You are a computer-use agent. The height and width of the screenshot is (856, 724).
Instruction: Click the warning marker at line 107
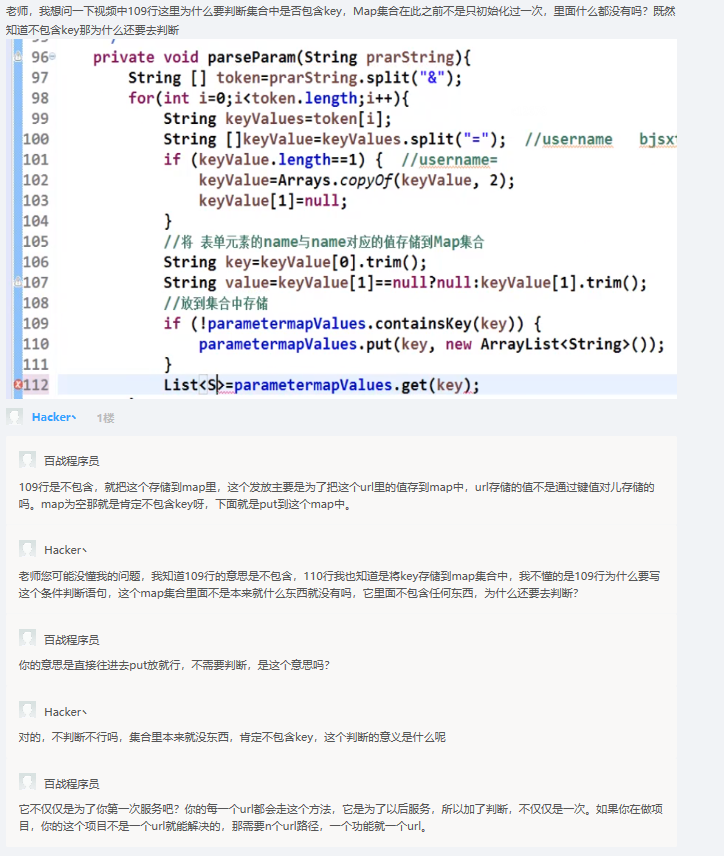[x=18, y=282]
